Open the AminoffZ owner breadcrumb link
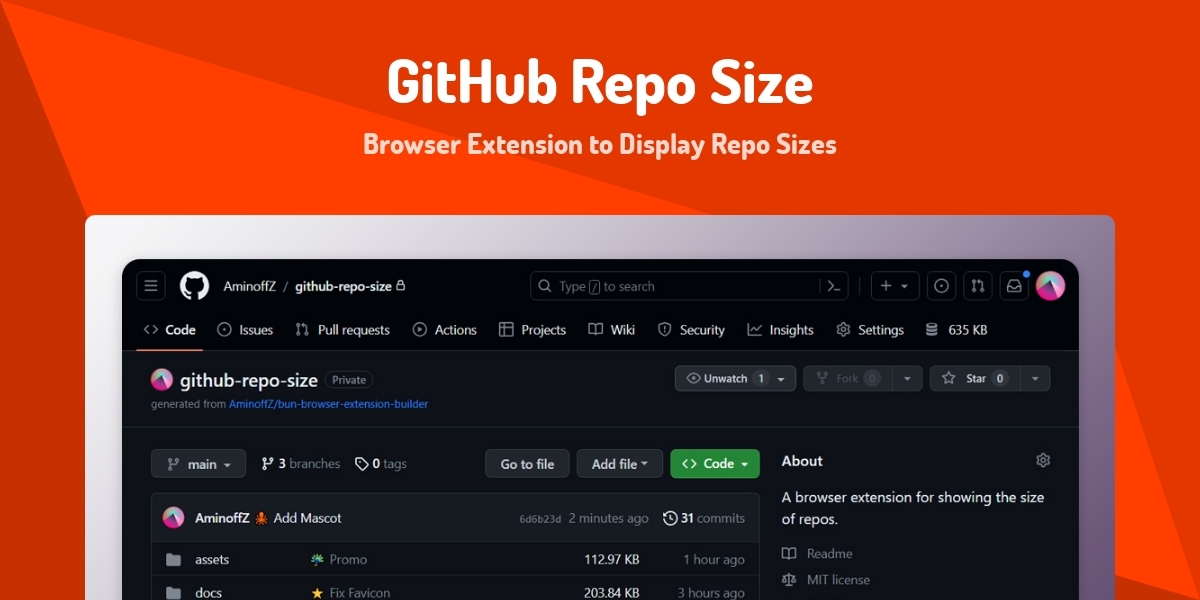Image resolution: width=1200 pixels, height=600 pixels. tap(250, 286)
